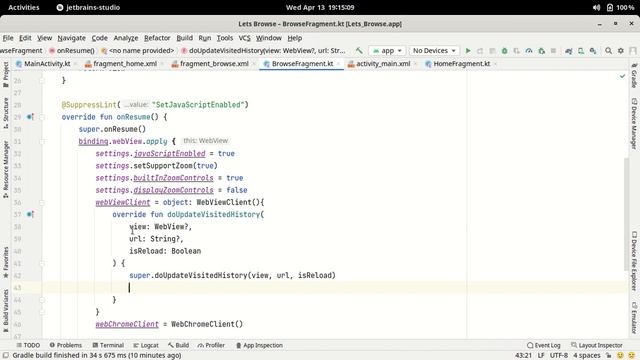Click the Apply Changes and Restart icon
This screenshot has width=640, height=360.
tap(480, 51)
